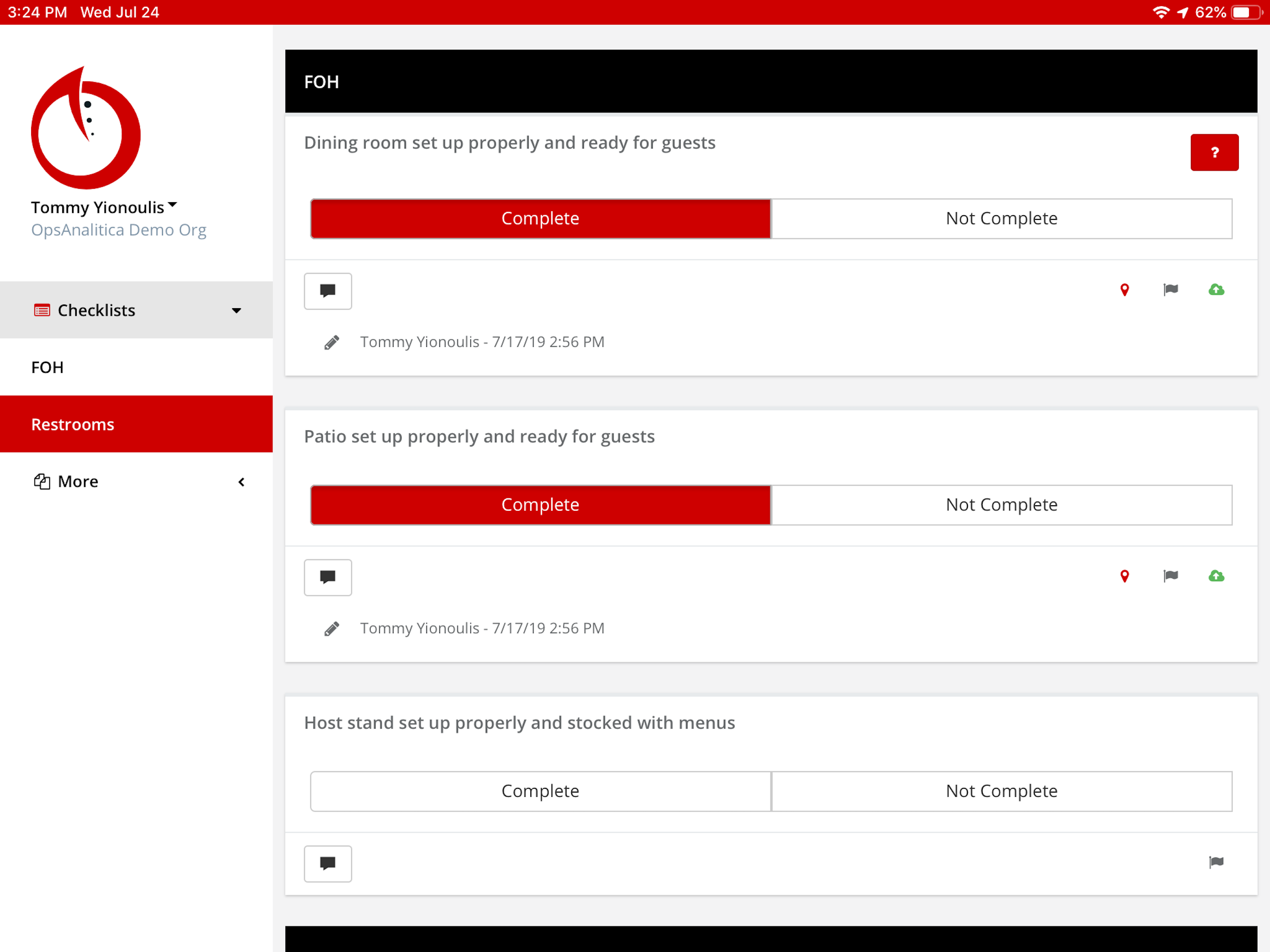Mark Host stand item as Not Complete
The height and width of the screenshot is (952, 1270).
[1001, 791]
